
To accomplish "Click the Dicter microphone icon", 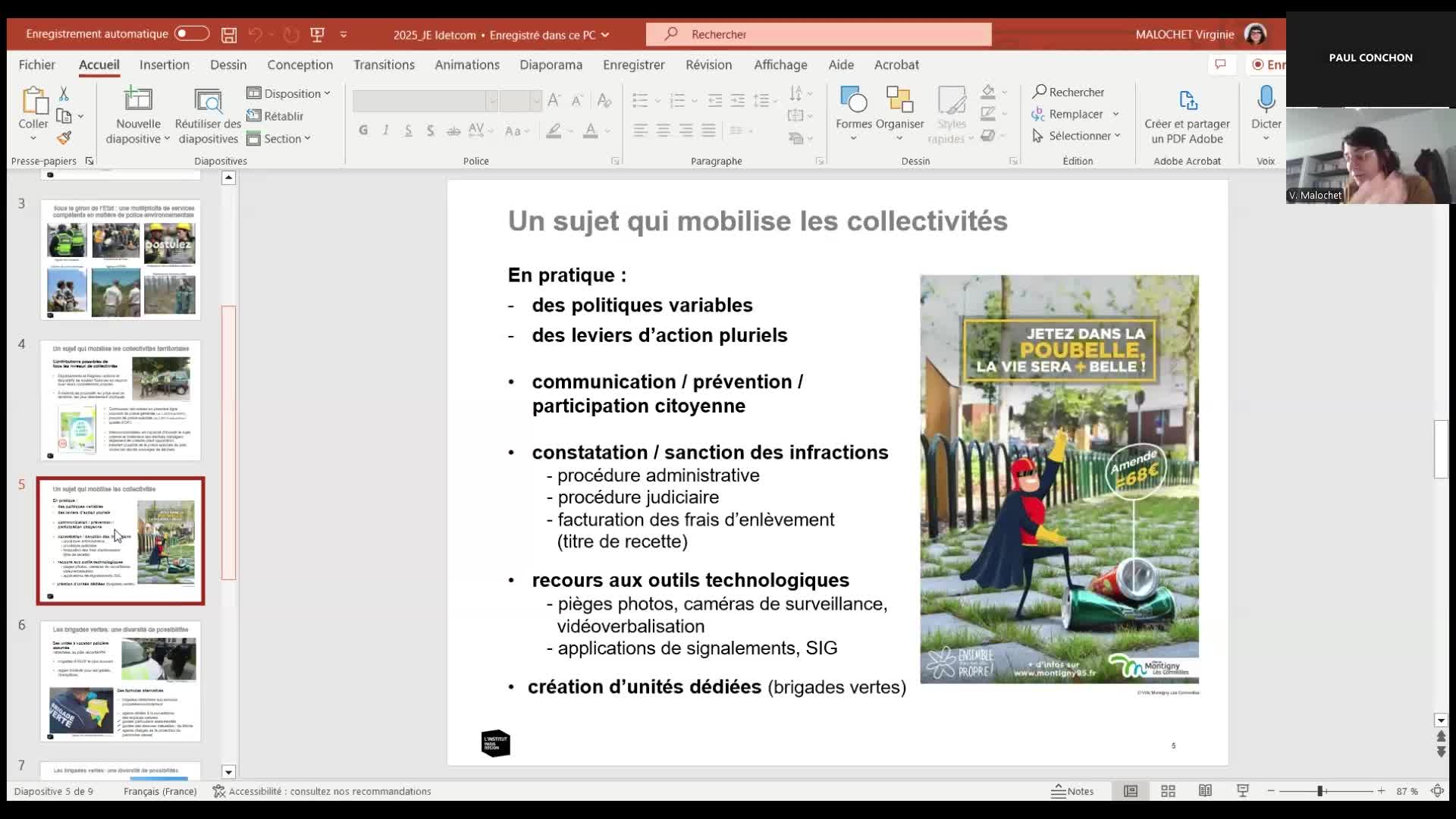I will (x=1266, y=99).
